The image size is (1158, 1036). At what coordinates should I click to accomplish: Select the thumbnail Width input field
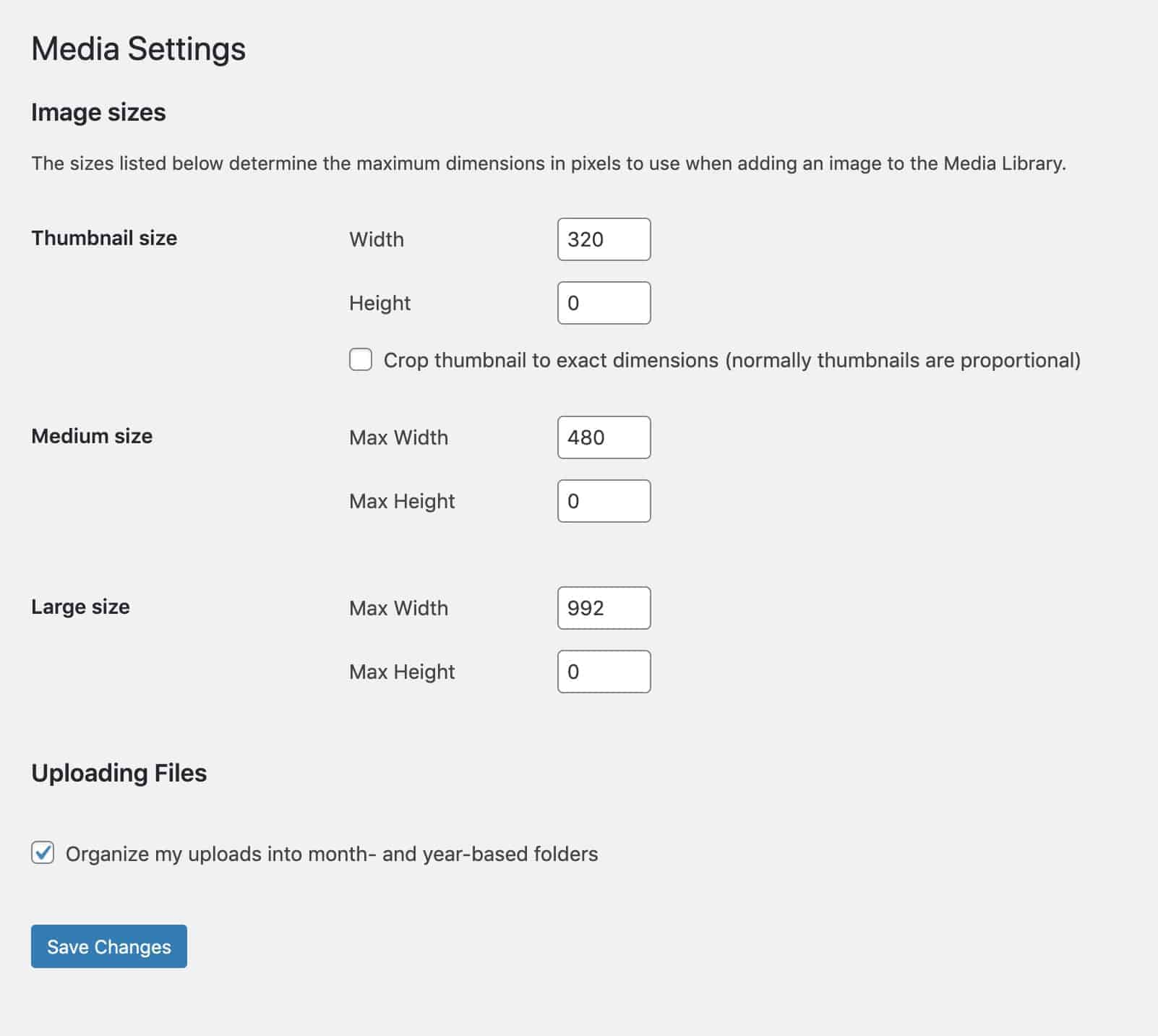604,239
